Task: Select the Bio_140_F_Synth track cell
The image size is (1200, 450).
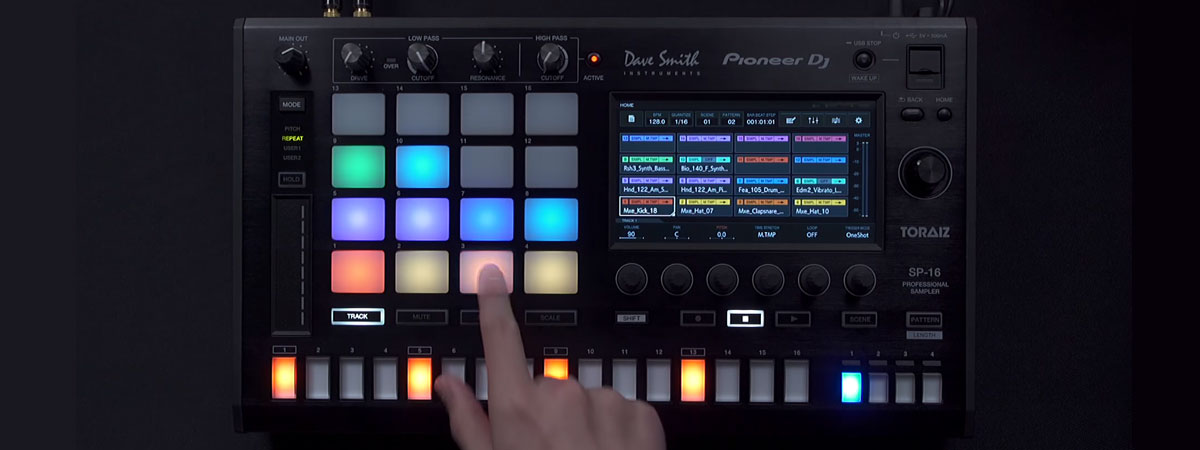Action: pyautogui.click(x=705, y=163)
